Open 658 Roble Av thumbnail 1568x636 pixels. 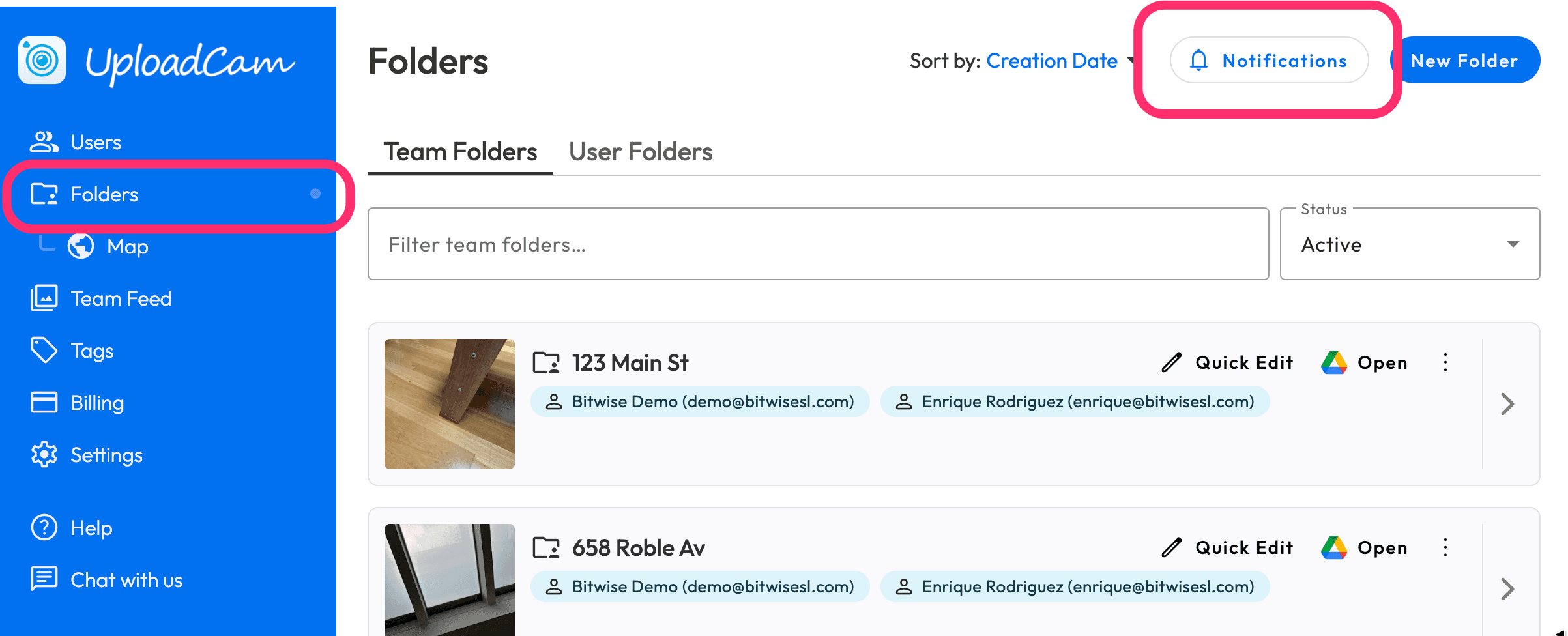pos(450,580)
